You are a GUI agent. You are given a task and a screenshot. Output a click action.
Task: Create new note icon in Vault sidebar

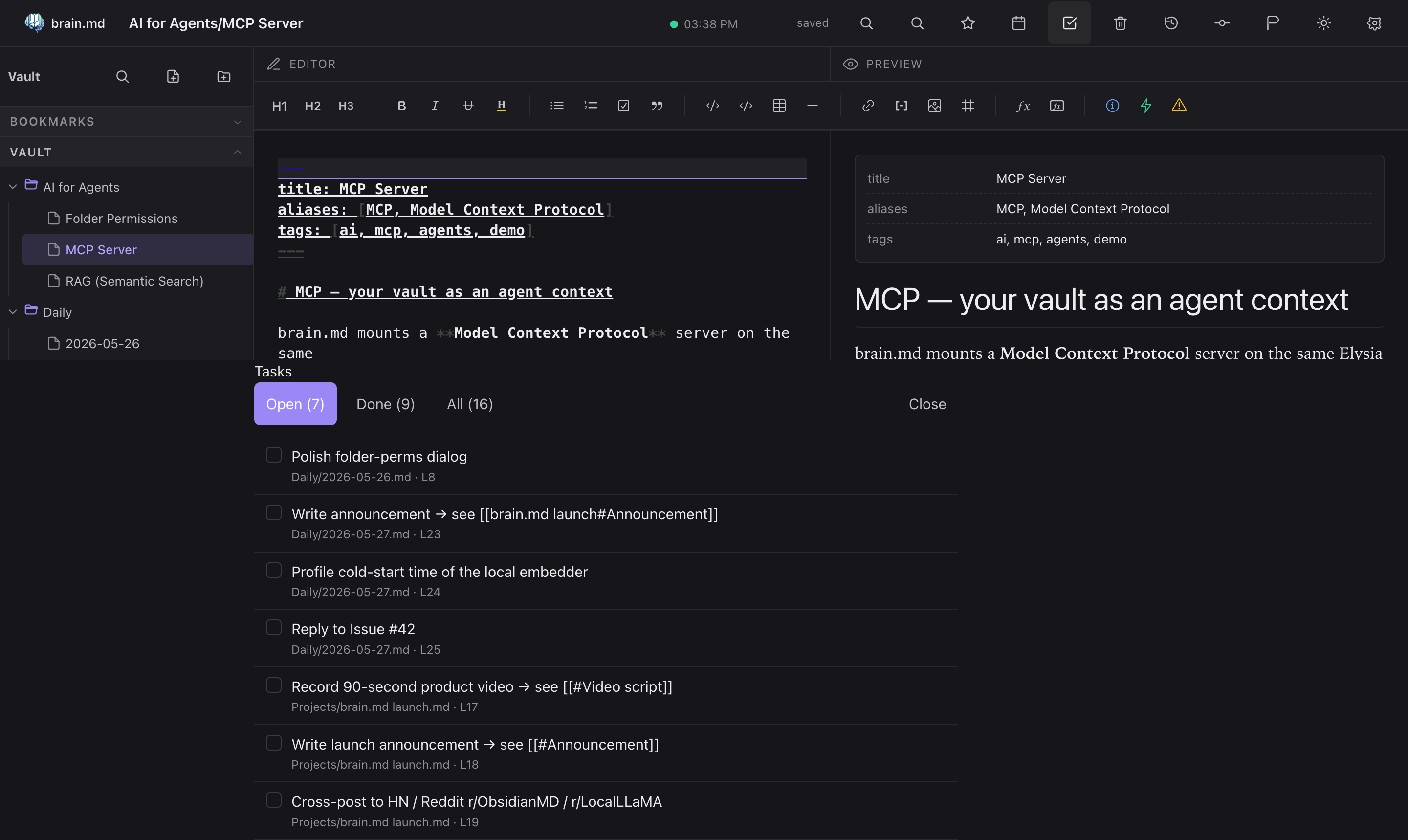pos(173,76)
